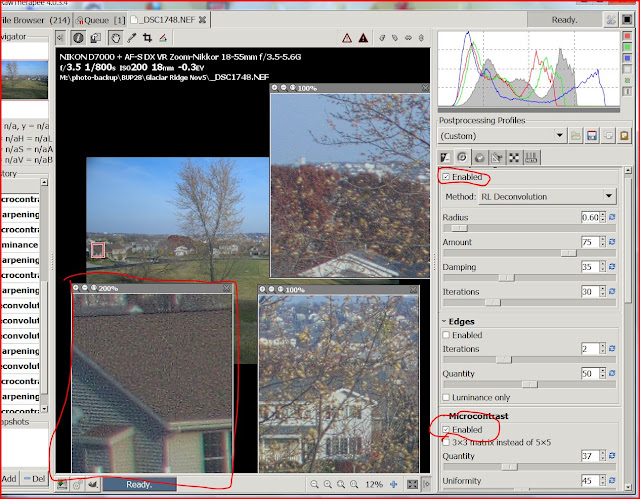Copy the profile to clipboard

click(x=608, y=135)
